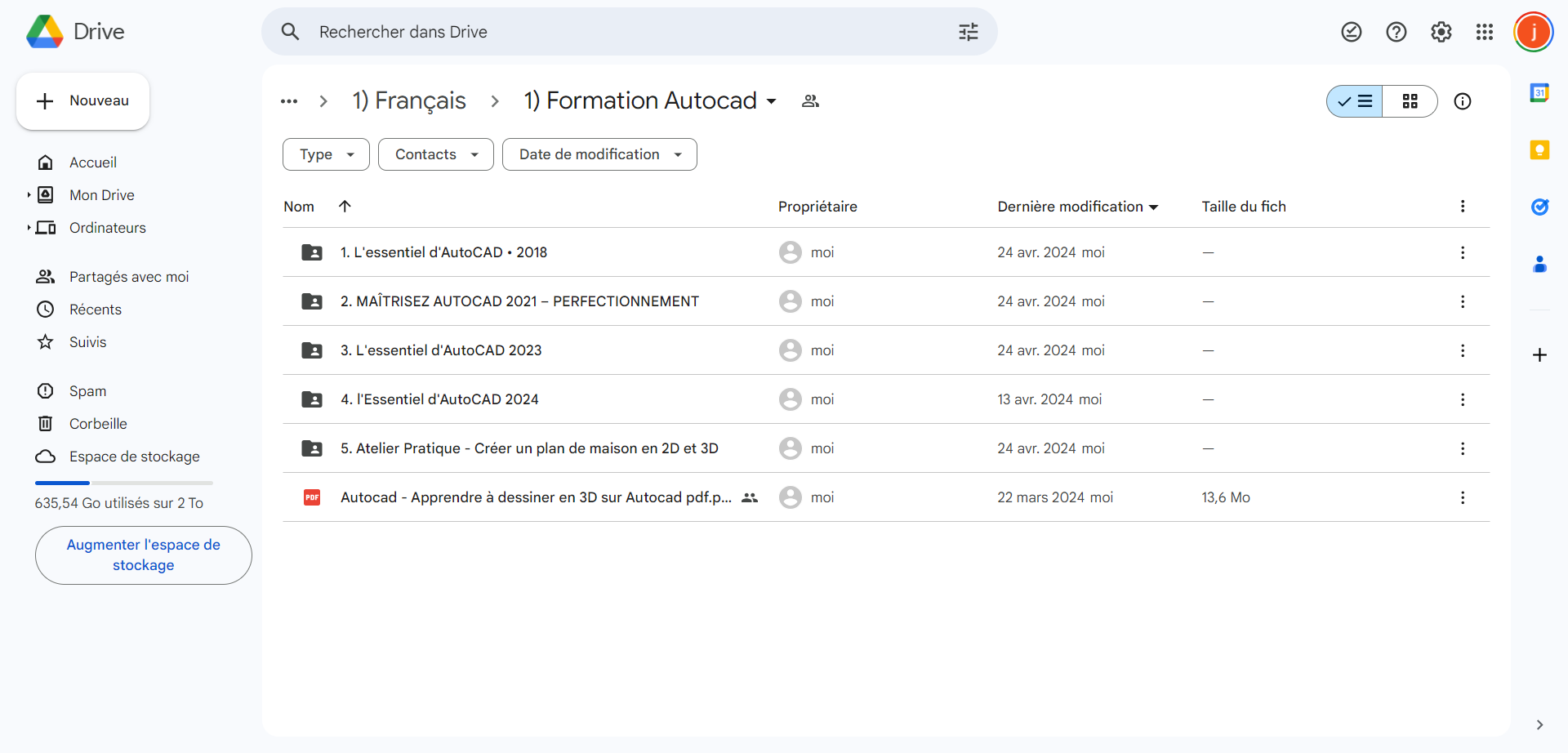Click the PDF file type icon

pos(312,497)
